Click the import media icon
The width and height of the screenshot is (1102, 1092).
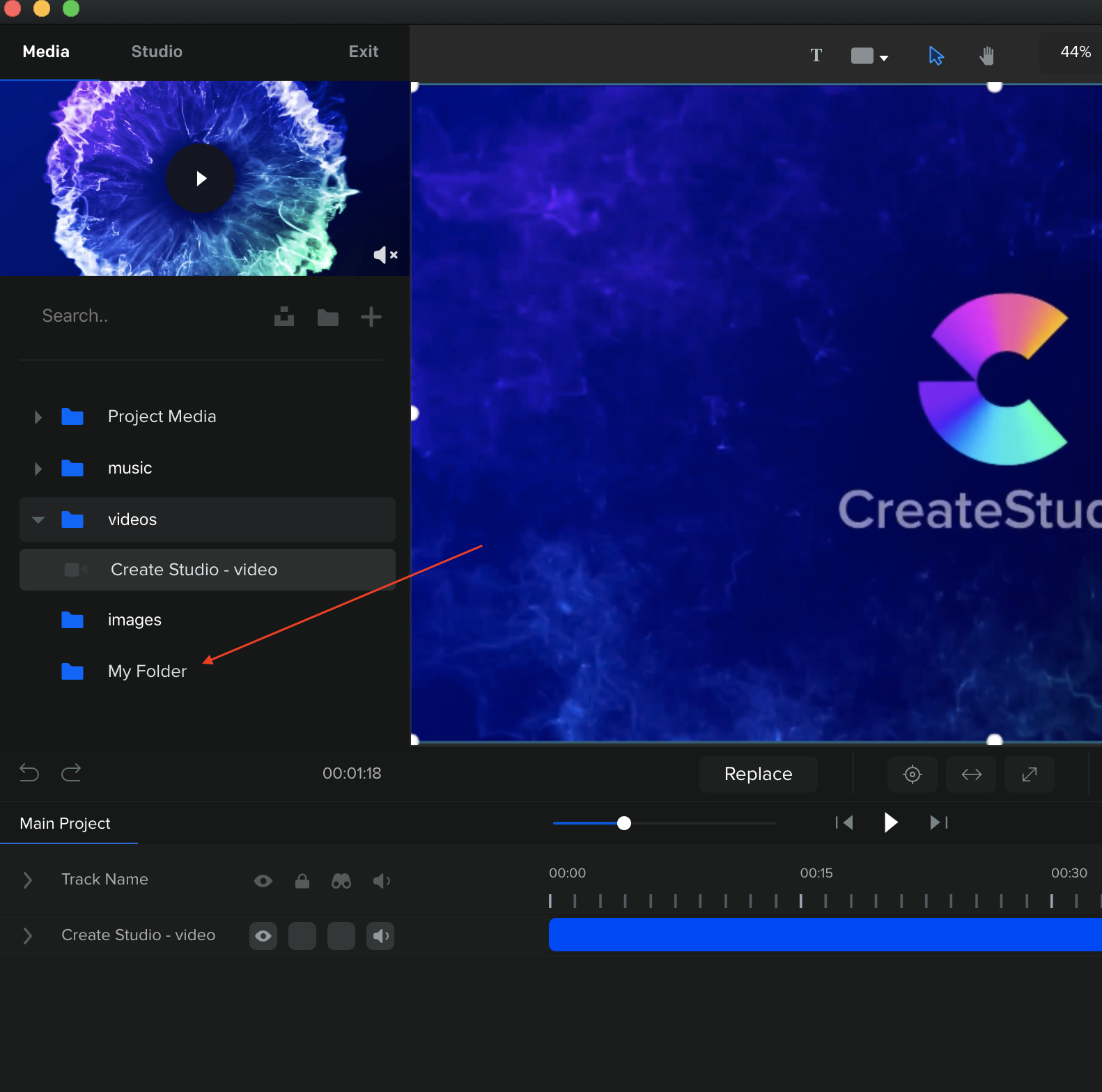point(284,318)
